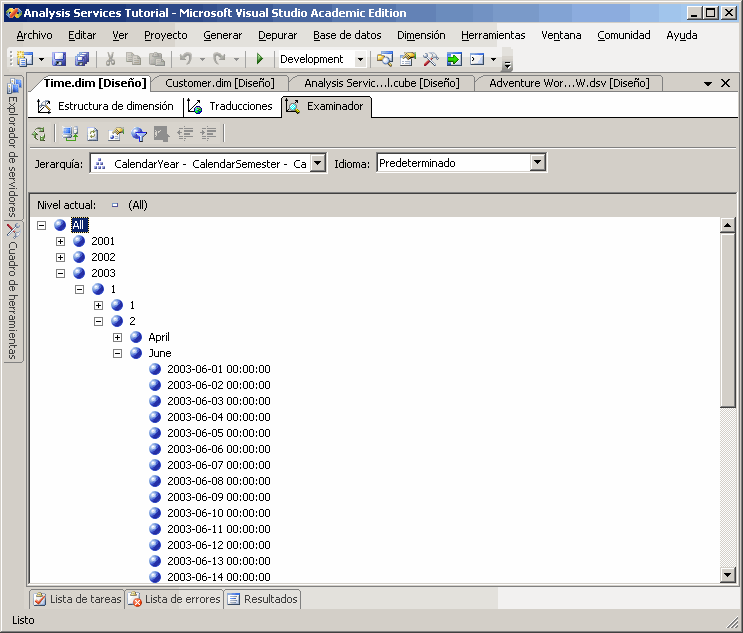Open the Explorador de servidores side panel

click(13, 147)
